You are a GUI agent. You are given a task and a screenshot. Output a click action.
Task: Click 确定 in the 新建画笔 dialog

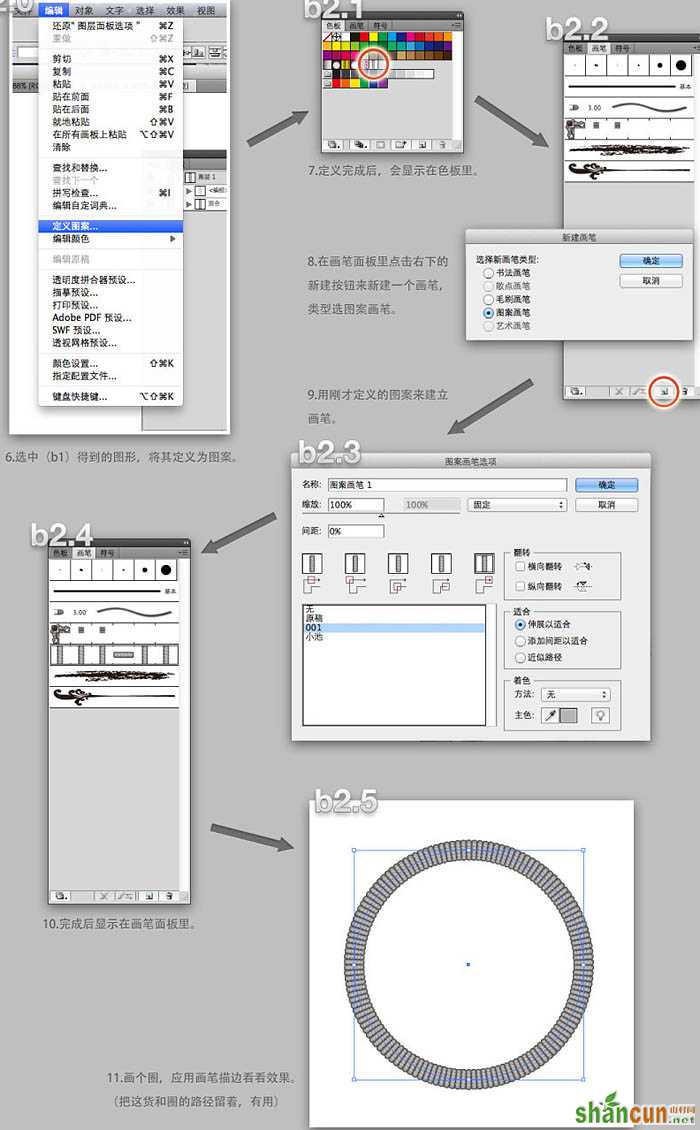(651, 261)
